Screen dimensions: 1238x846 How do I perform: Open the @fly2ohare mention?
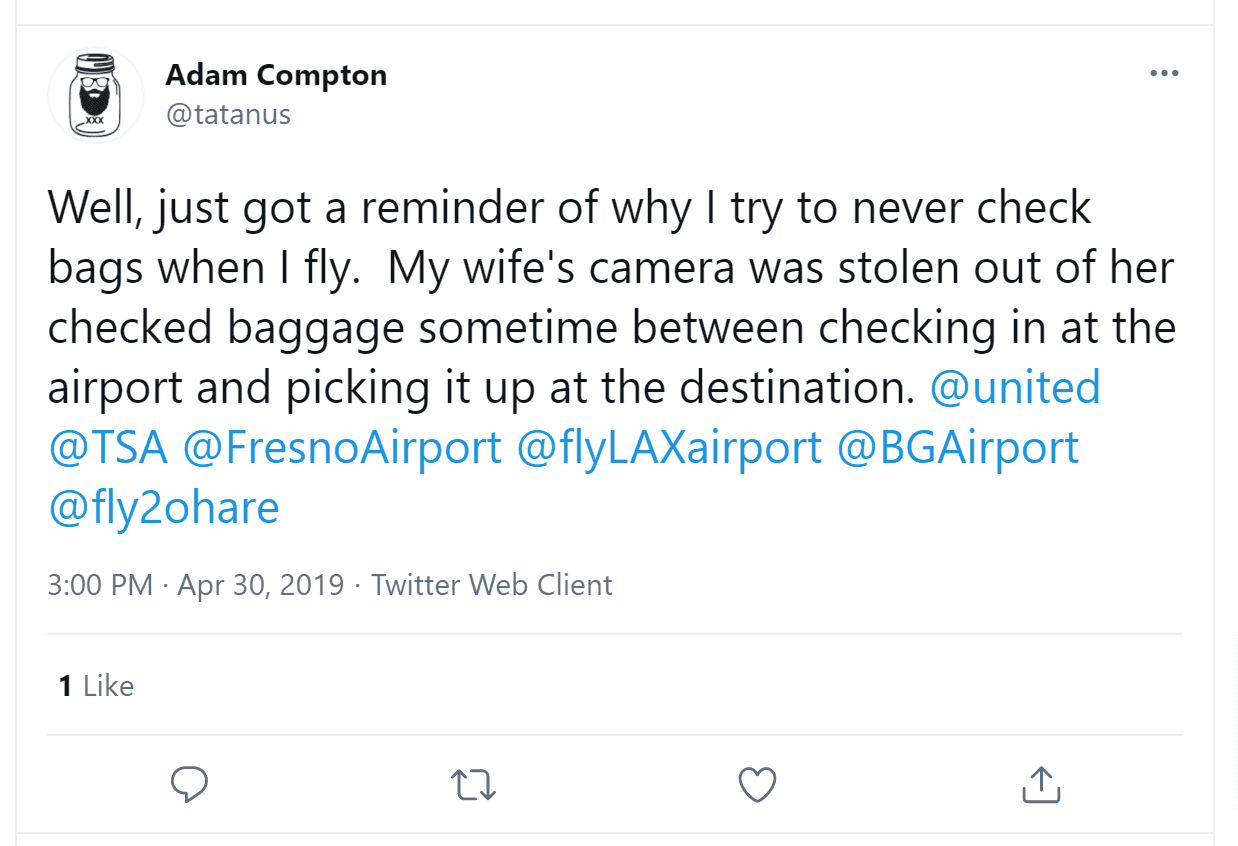click(163, 508)
